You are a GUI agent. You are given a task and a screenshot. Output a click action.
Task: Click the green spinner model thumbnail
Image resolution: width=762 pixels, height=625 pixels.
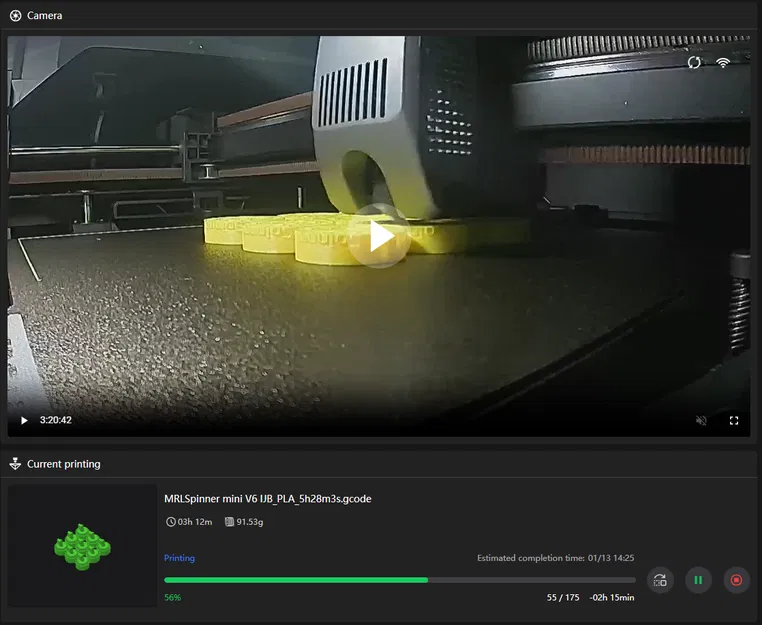tap(82, 546)
